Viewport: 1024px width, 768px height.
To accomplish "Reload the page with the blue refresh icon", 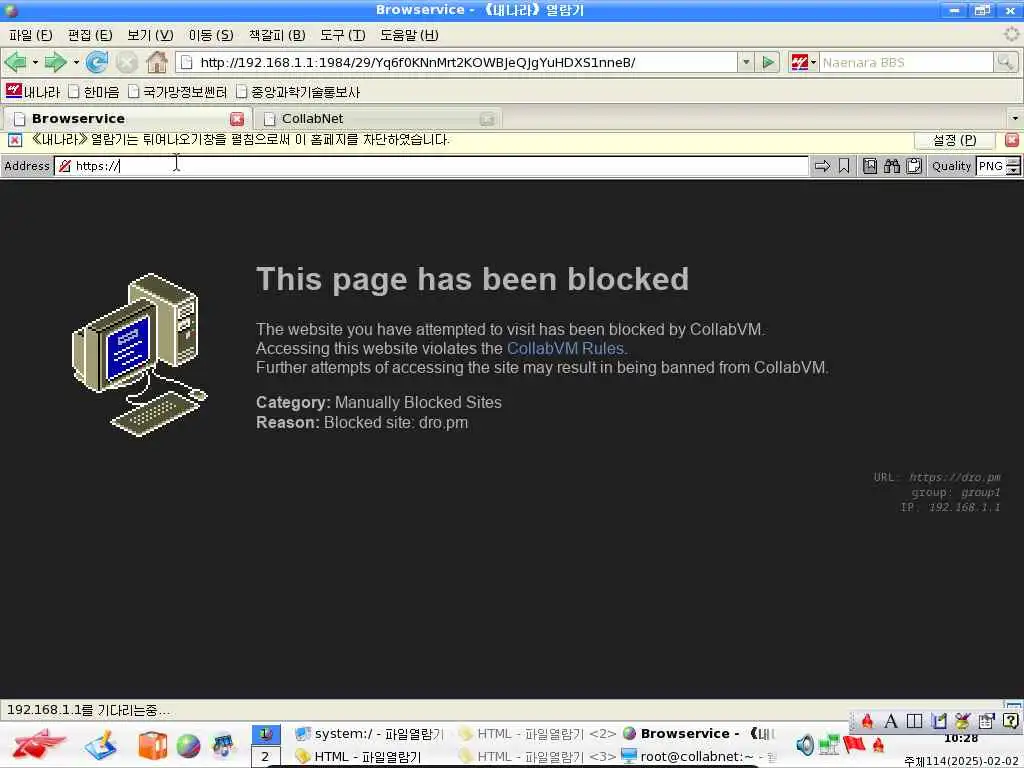I will pyautogui.click(x=97, y=63).
